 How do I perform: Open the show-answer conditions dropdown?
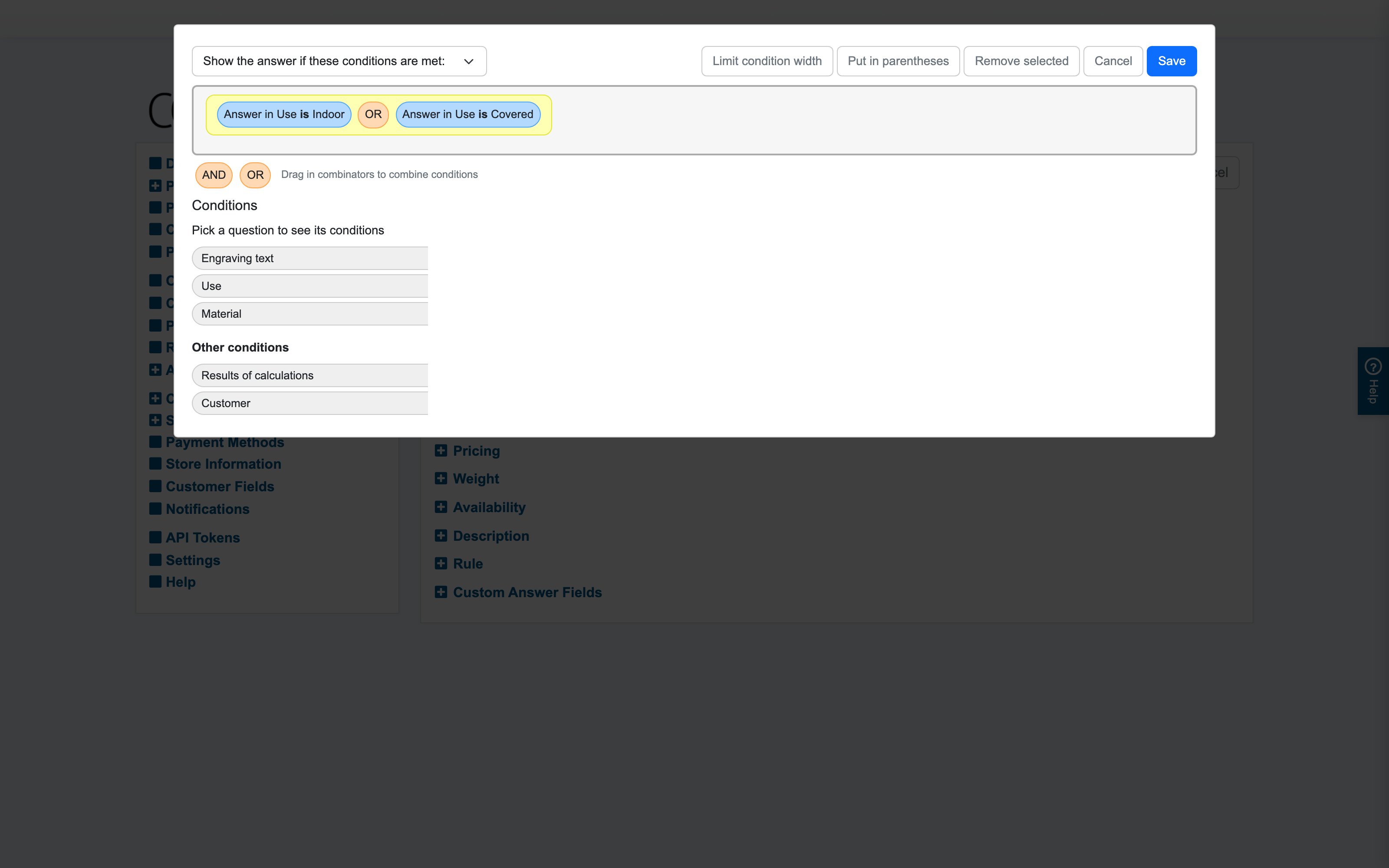click(x=339, y=61)
